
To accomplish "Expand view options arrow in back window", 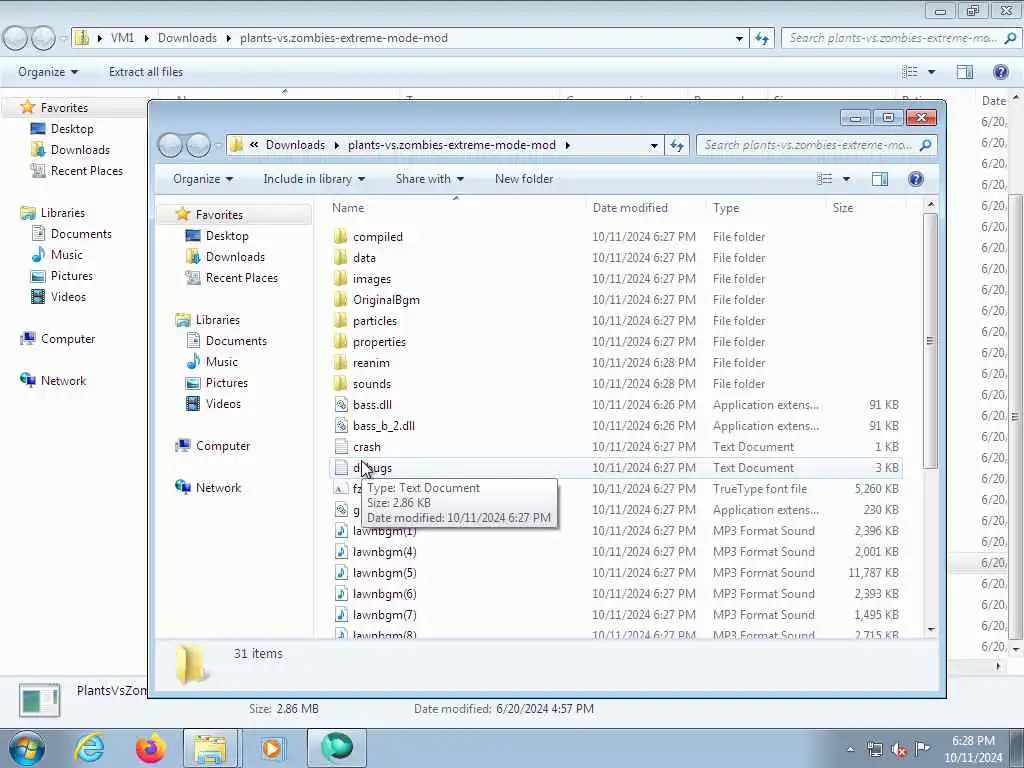I will 931,72.
